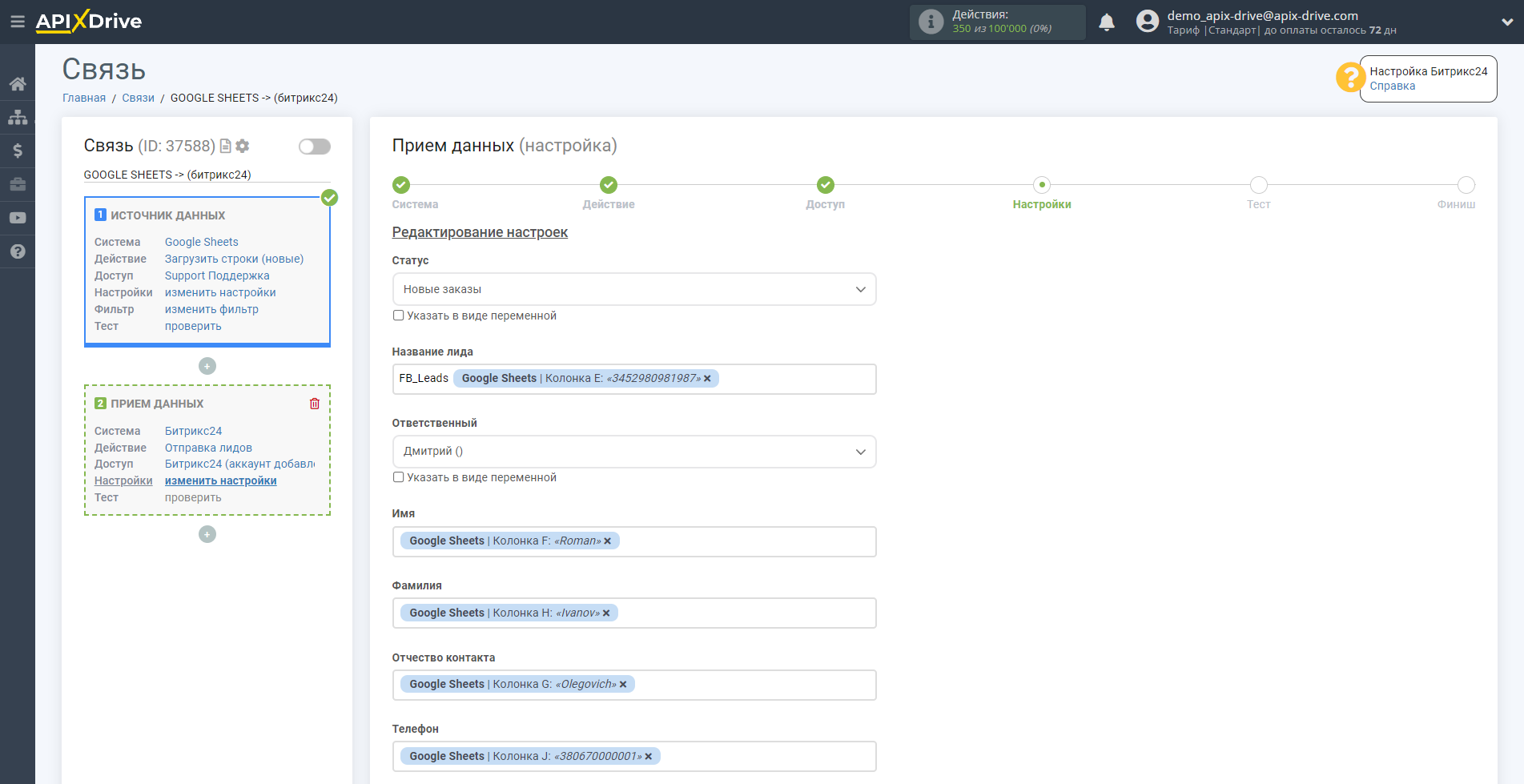
Task: Click изменить фильтр link
Action: [x=211, y=309]
